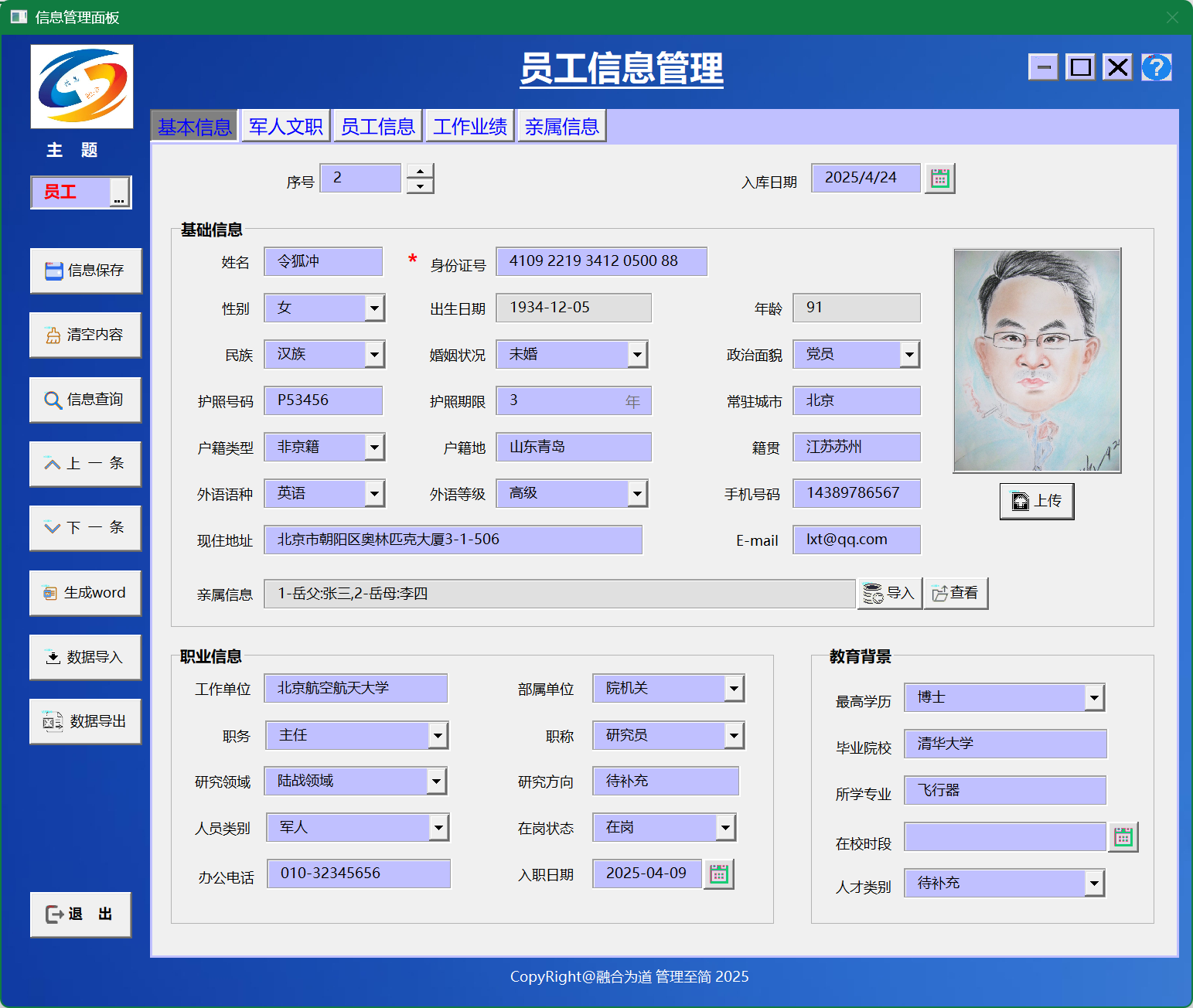Click the 工作单位 field
Viewport: 1193px width, 1008px height.
[356, 688]
